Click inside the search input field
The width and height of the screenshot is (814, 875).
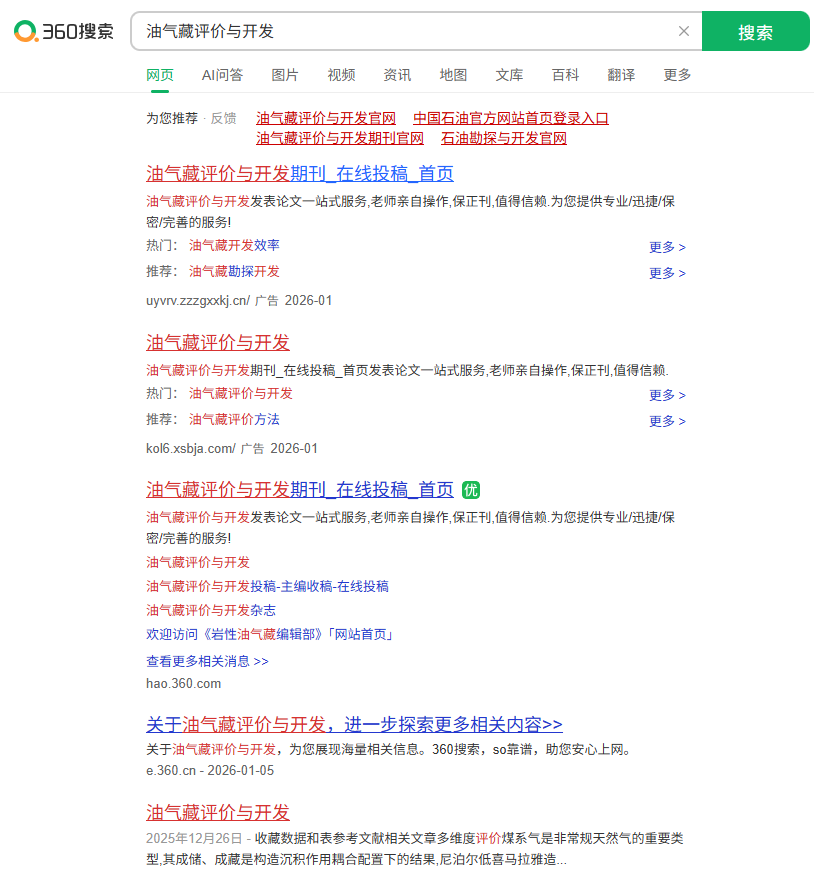click(x=400, y=31)
